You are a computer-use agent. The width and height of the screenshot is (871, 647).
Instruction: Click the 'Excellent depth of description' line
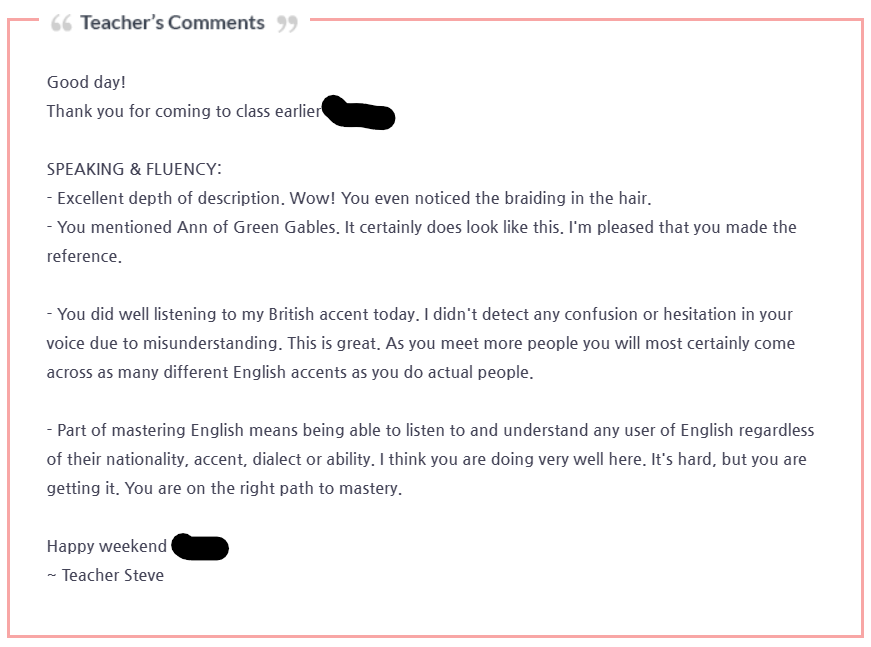[349, 198]
